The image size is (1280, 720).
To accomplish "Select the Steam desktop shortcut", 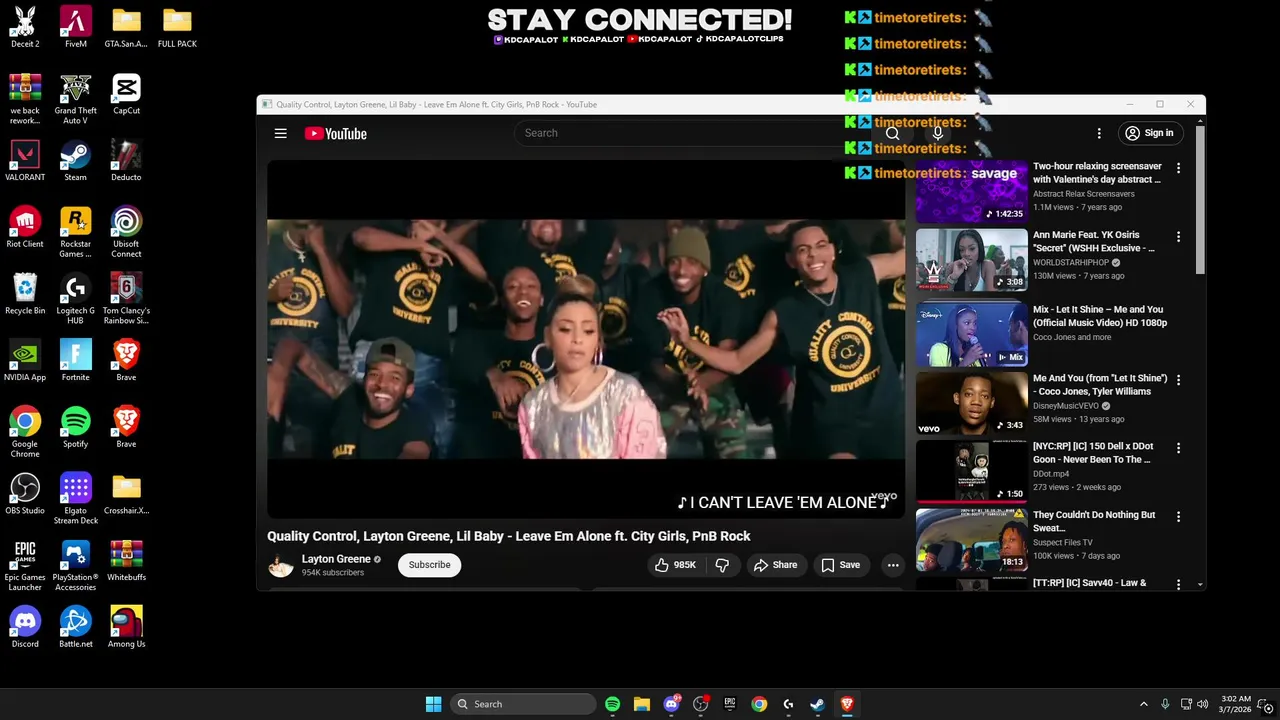I will tap(76, 160).
